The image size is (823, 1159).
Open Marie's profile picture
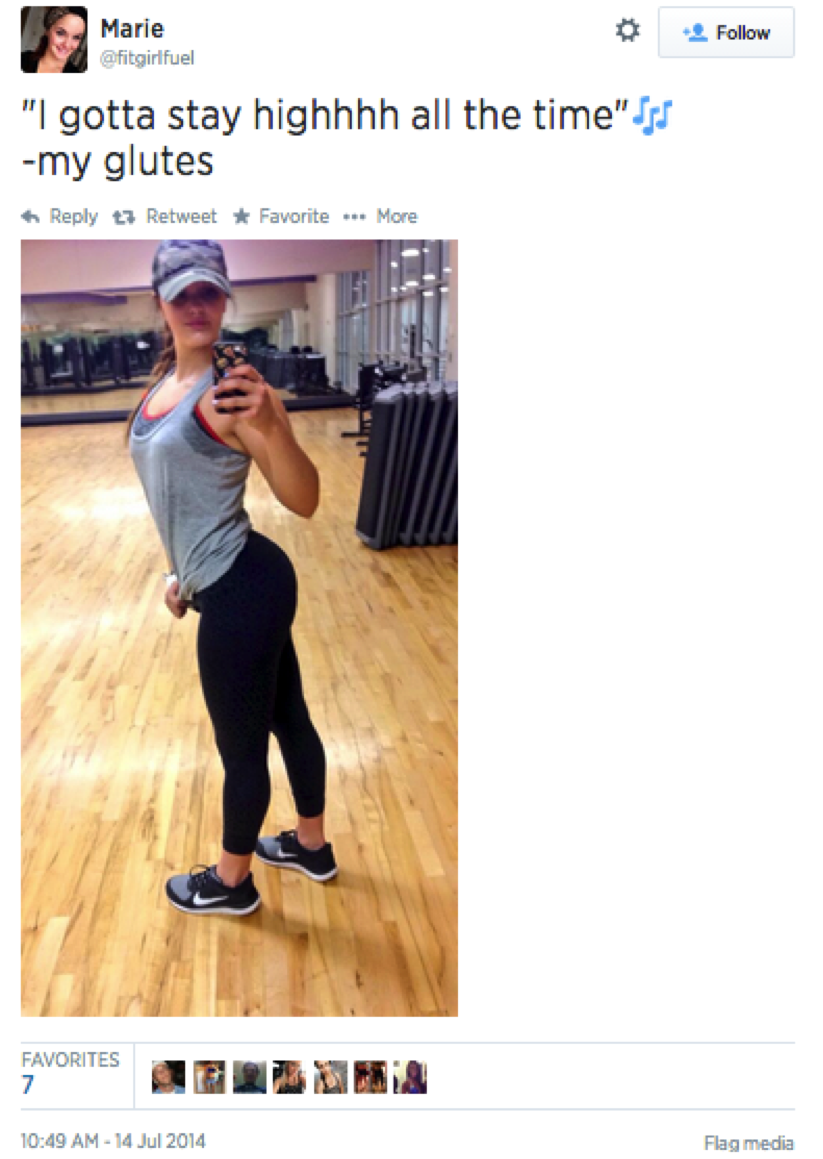54,40
